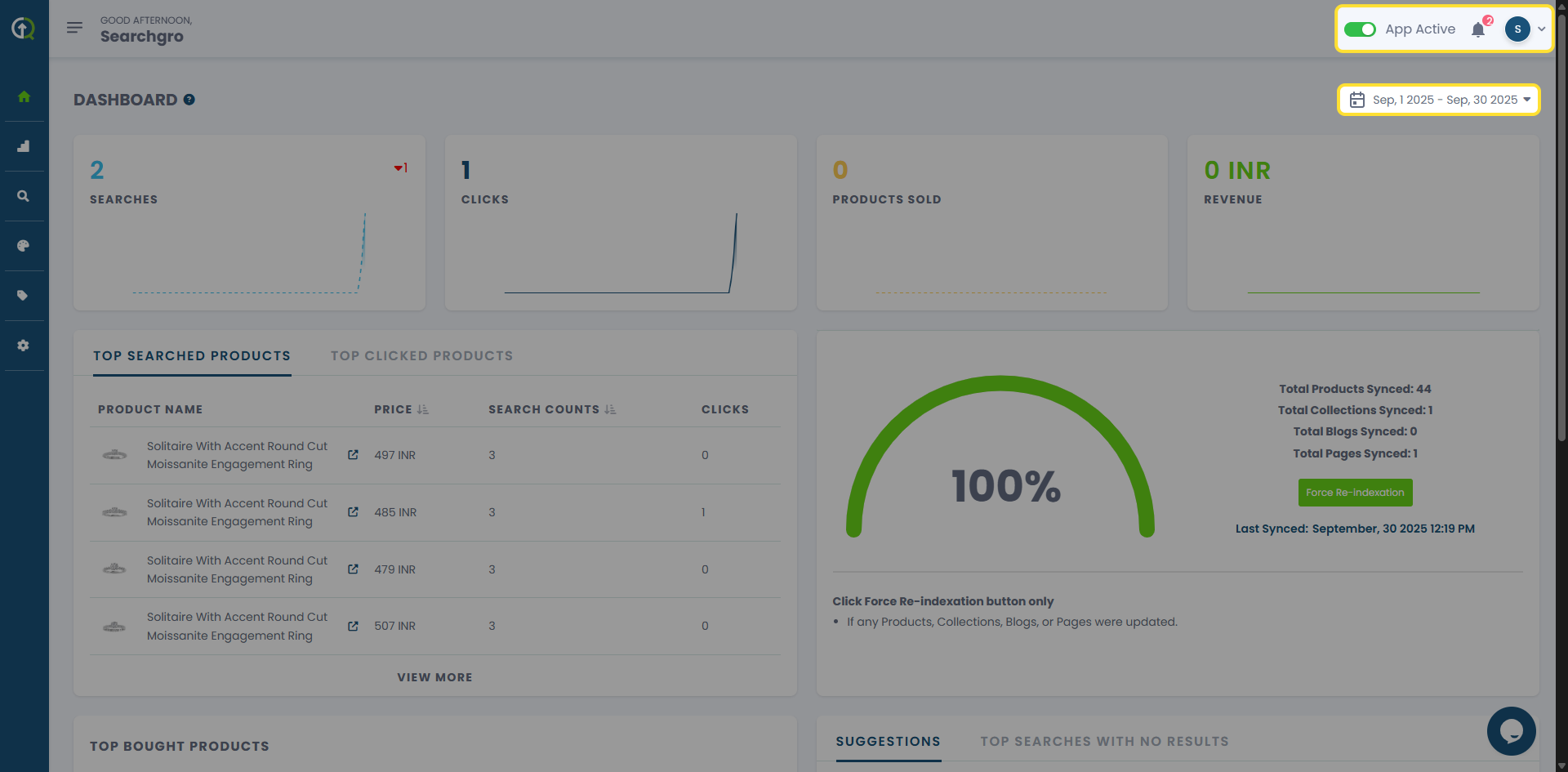Open the palette customization sidebar icon

click(x=24, y=246)
